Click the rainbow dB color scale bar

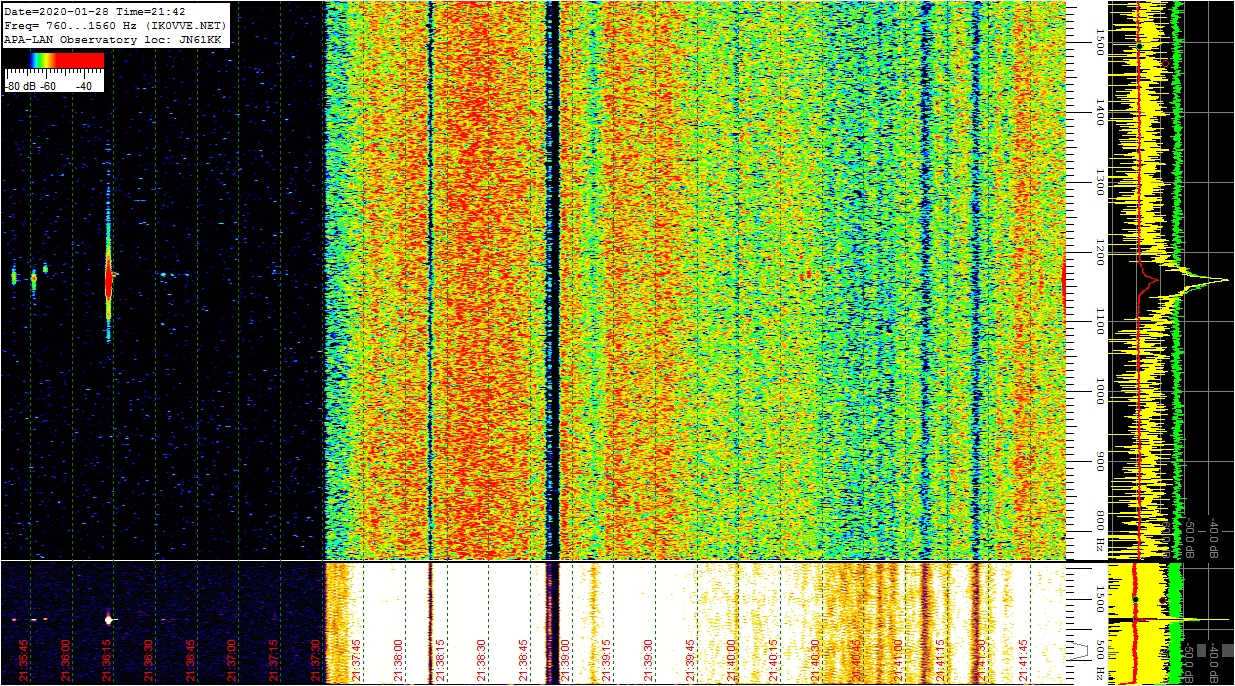(54, 61)
